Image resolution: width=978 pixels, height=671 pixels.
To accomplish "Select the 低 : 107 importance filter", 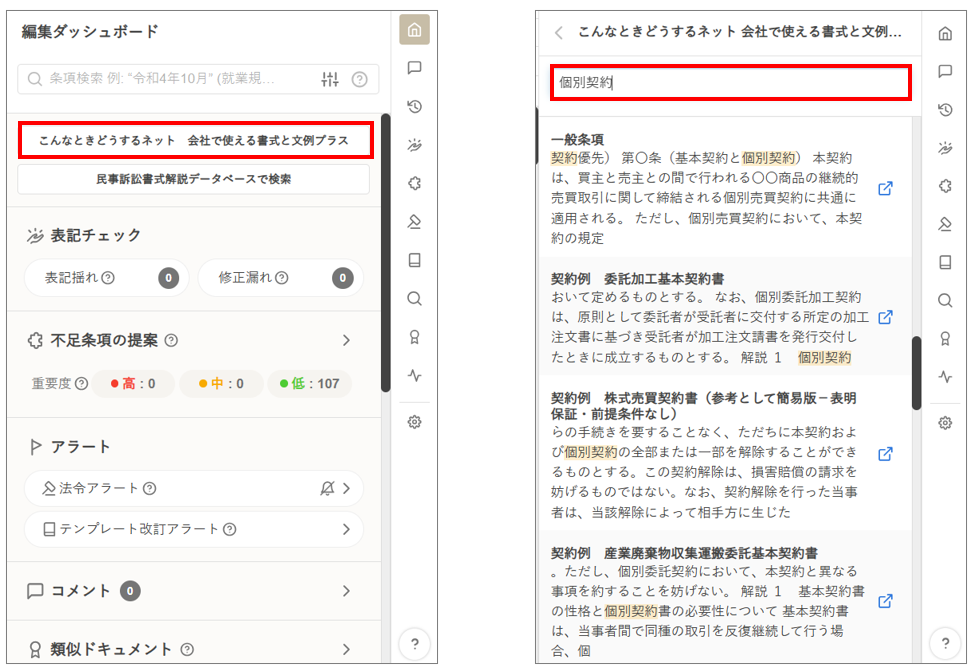I will tap(310, 383).
